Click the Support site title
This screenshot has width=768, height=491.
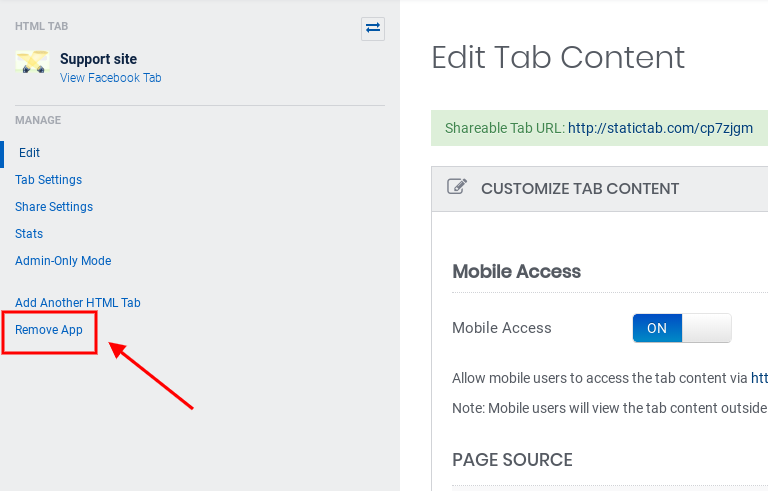[98, 59]
